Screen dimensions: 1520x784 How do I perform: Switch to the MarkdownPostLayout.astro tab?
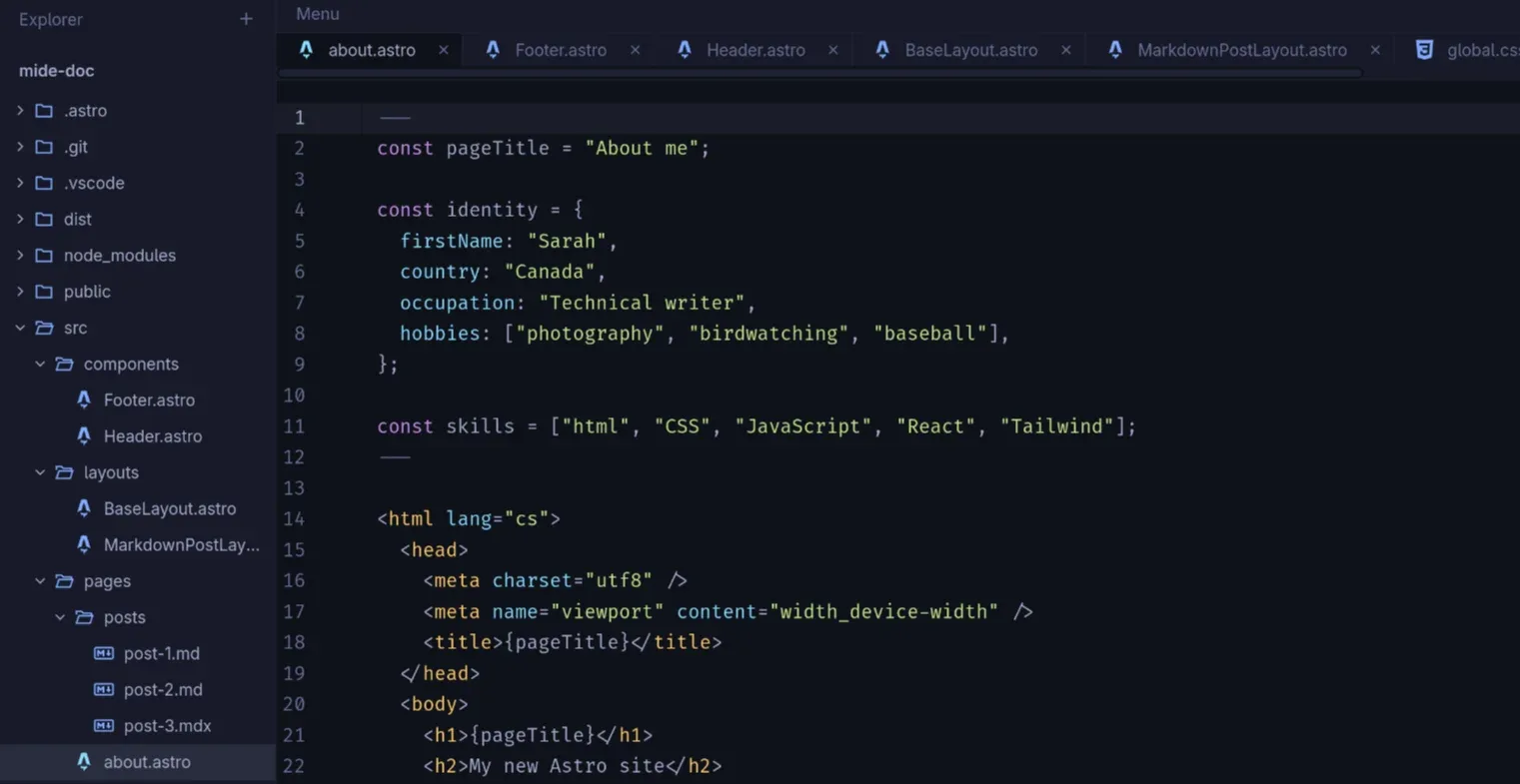tap(1242, 50)
